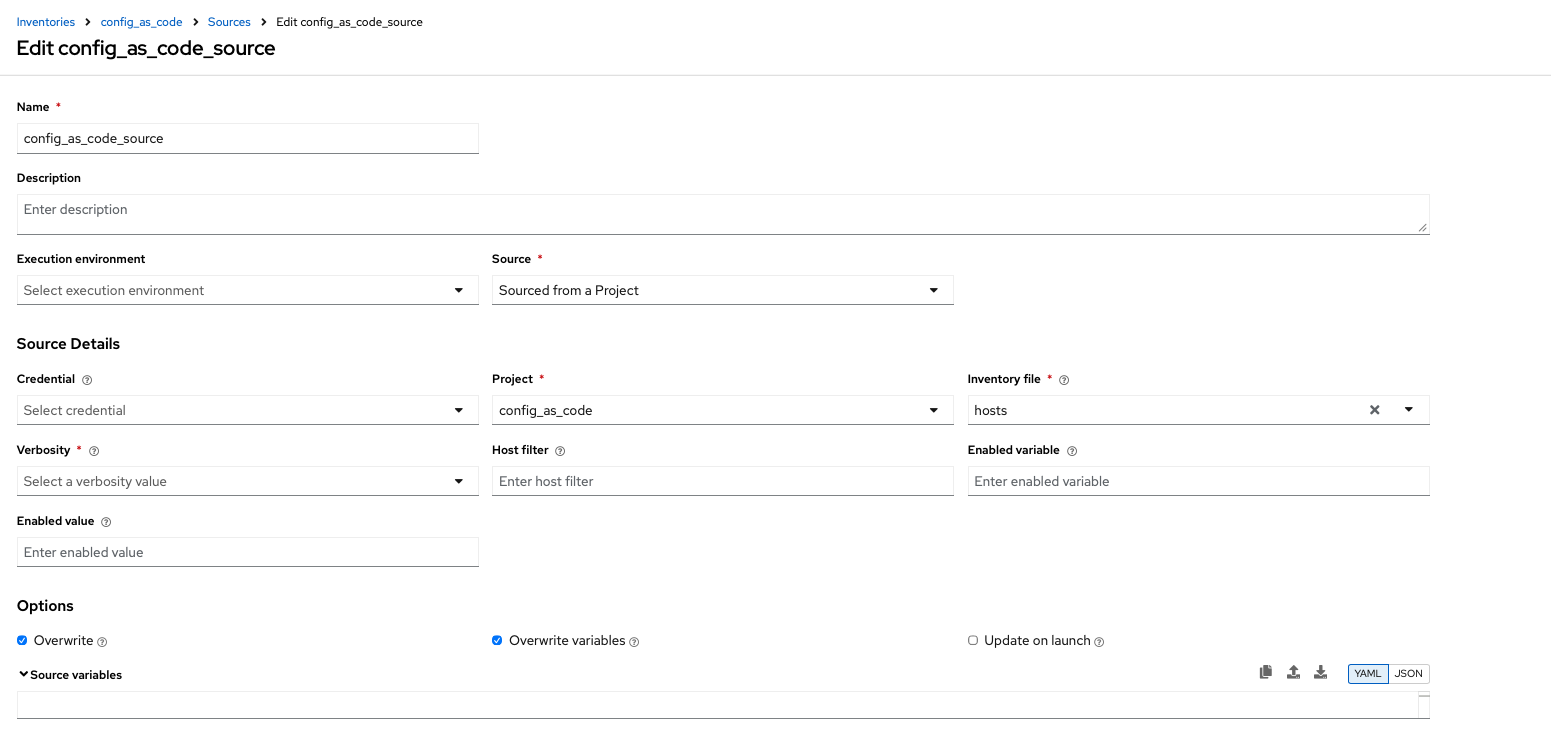Click the upload source variables icon
Viewport: 1551px width, 748px height.
click(x=1293, y=673)
